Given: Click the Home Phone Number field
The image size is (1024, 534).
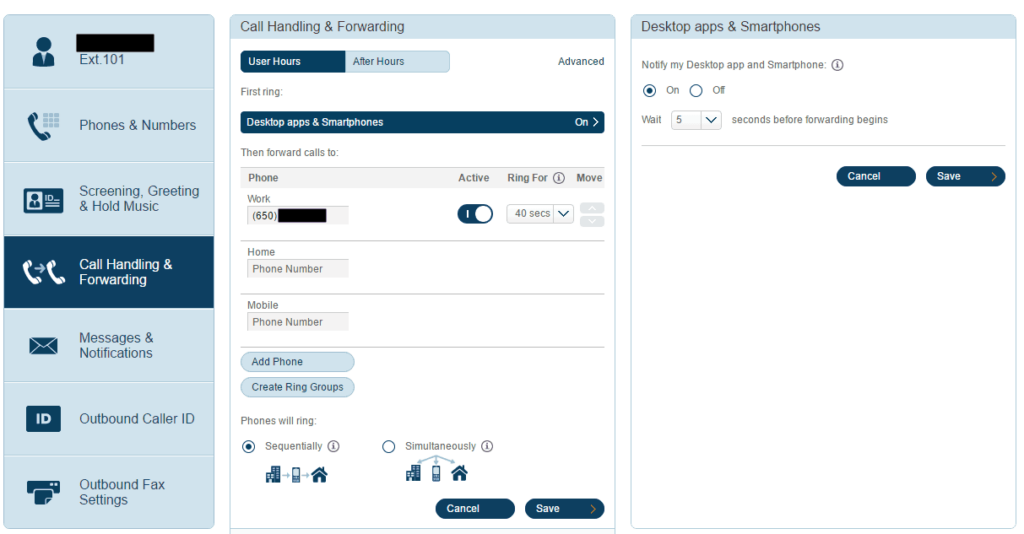Looking at the screenshot, I should click(298, 268).
